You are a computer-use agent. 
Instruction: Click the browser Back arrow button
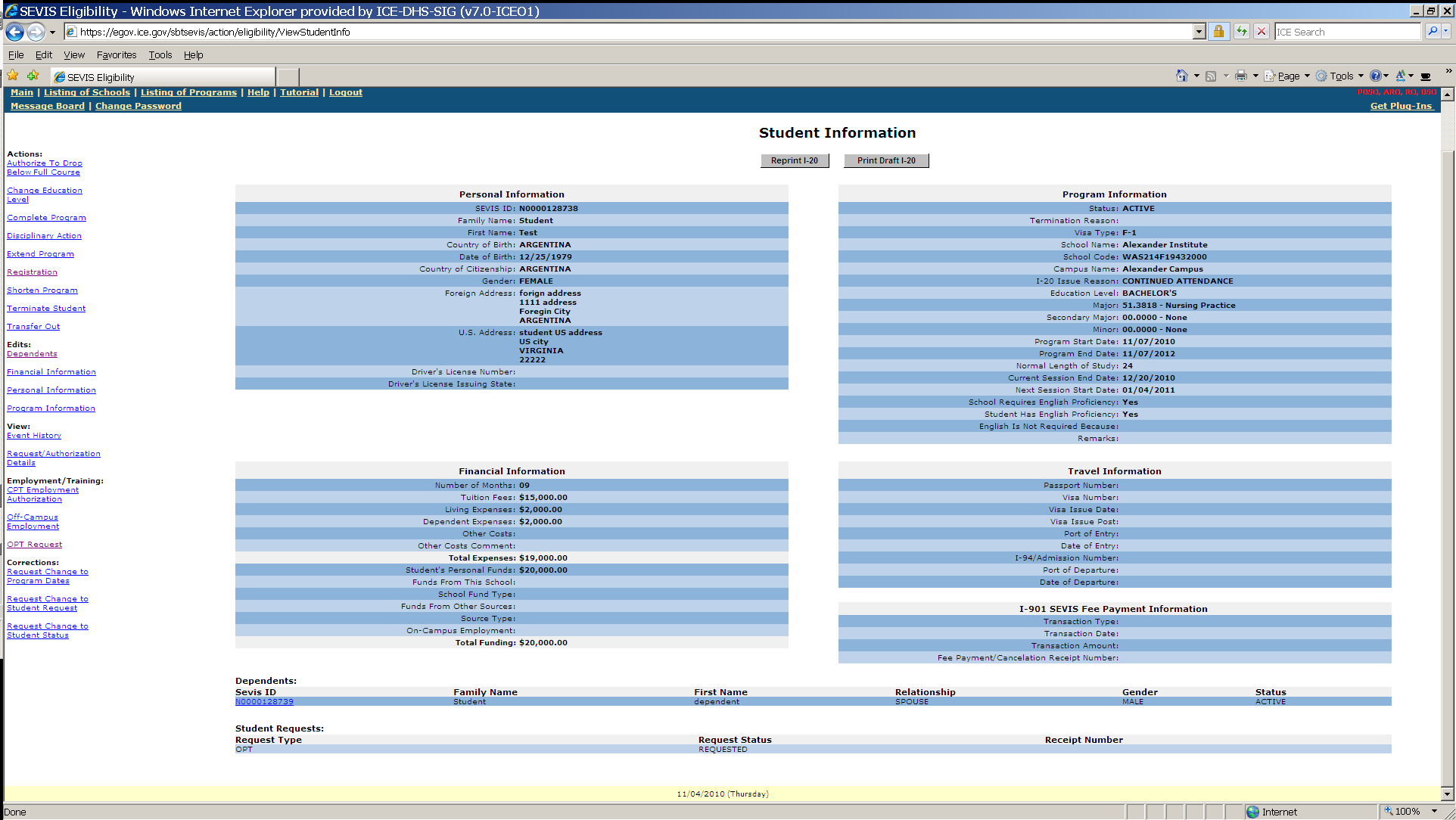tap(14, 32)
